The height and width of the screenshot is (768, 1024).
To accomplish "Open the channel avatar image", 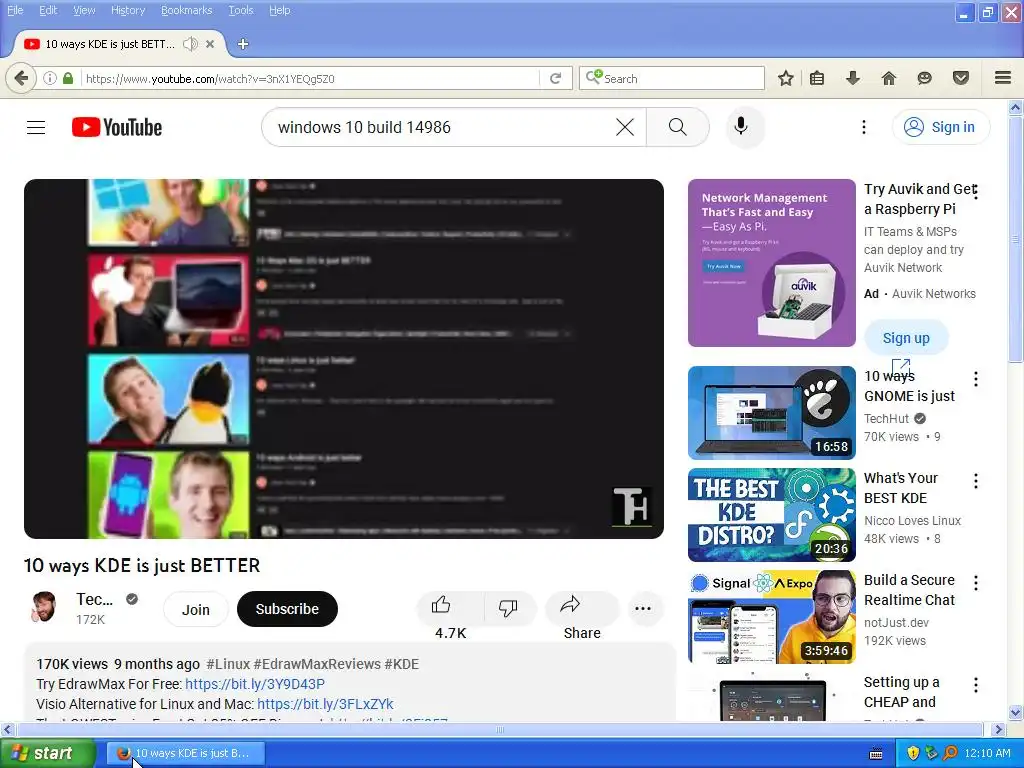I will [x=44, y=607].
